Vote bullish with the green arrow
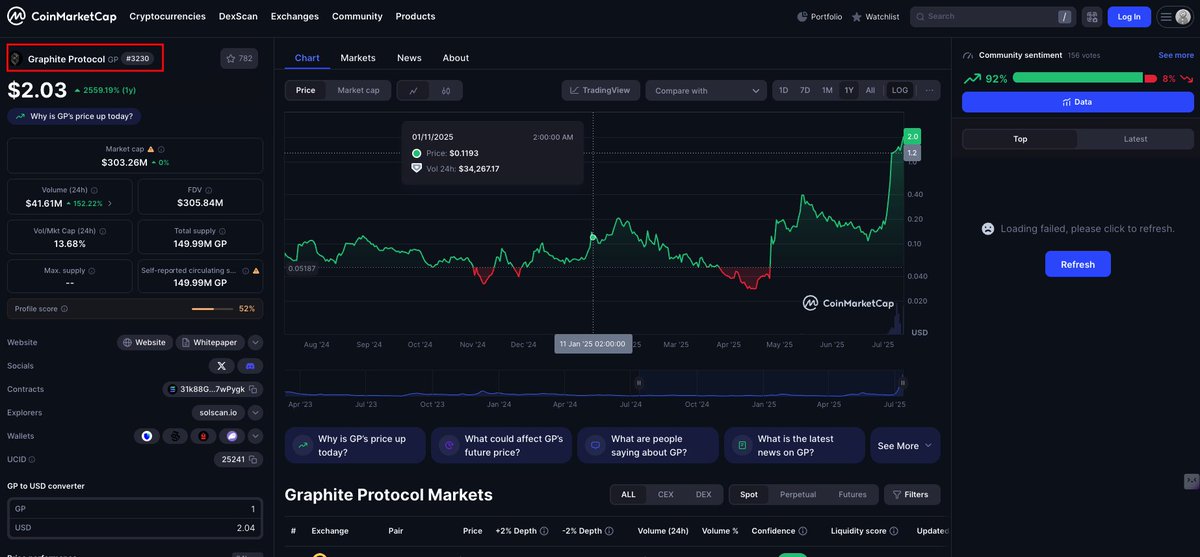Image resolution: width=1200 pixels, height=557 pixels. tap(972, 78)
